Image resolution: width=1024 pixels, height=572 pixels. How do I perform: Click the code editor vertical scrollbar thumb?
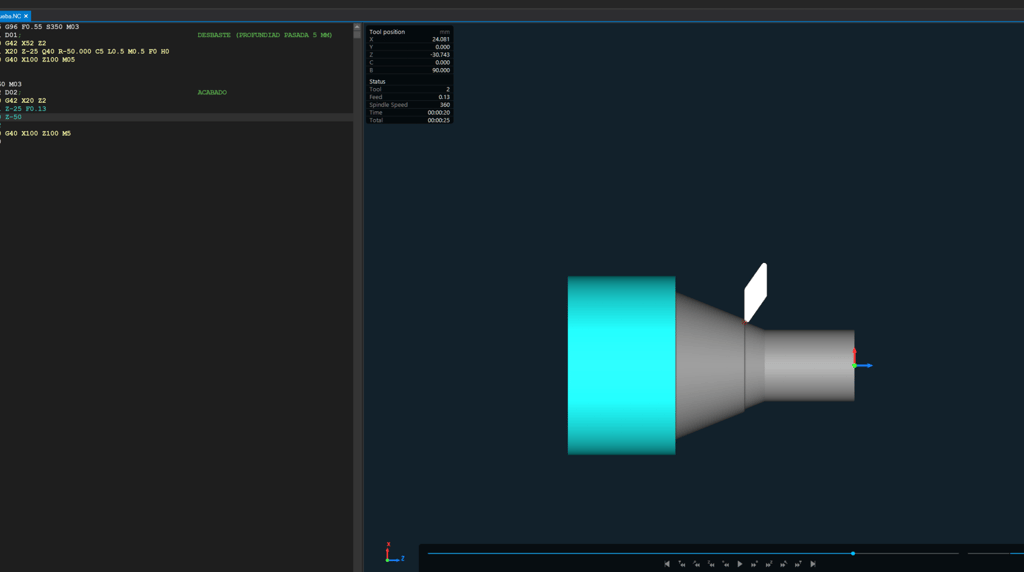pyautogui.click(x=357, y=35)
